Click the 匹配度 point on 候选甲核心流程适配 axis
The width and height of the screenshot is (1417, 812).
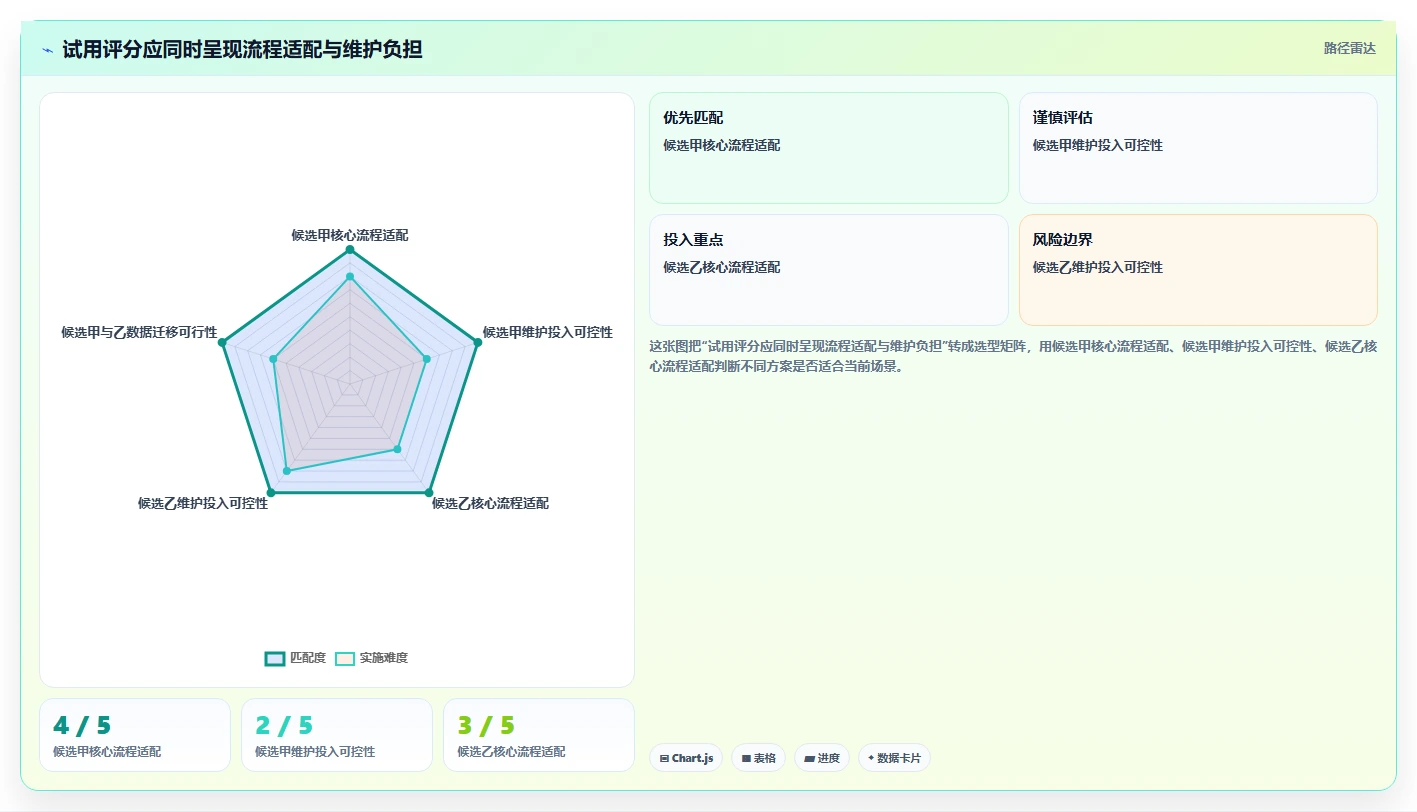[350, 248]
